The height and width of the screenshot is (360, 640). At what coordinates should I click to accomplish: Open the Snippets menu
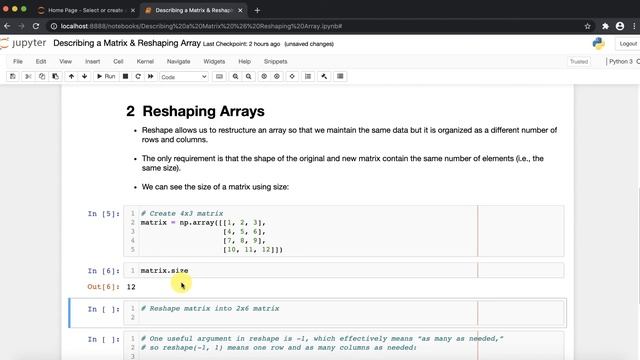276,62
